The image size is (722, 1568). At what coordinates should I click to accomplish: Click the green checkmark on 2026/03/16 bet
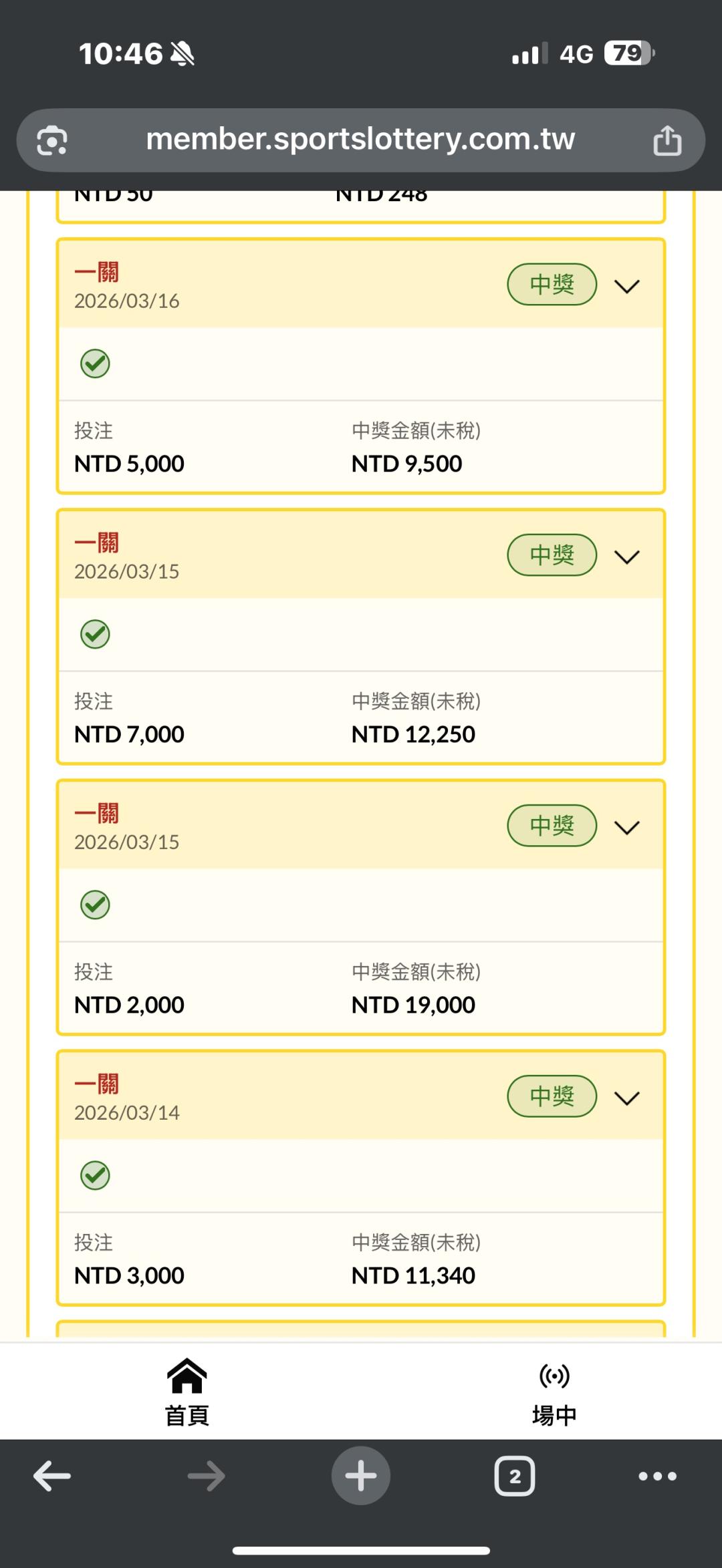(x=95, y=363)
